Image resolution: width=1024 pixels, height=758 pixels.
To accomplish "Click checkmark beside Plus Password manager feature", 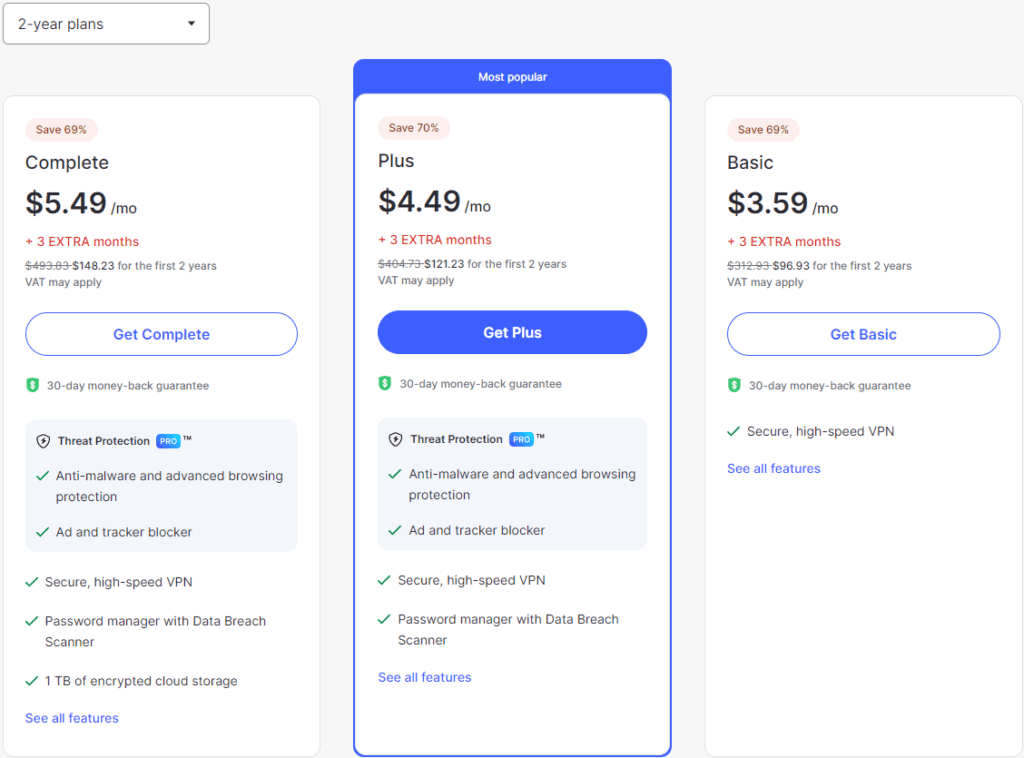I will point(384,619).
